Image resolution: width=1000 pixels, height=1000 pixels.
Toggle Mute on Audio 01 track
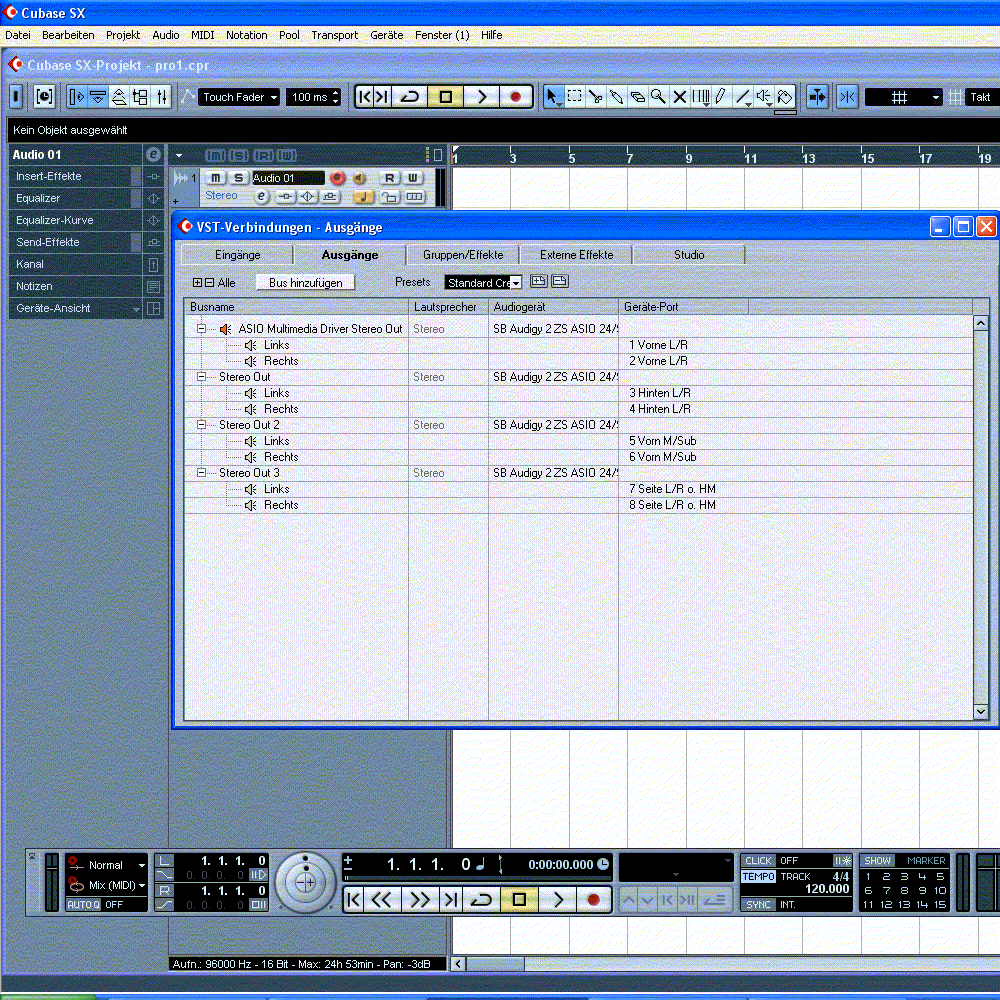click(216, 178)
